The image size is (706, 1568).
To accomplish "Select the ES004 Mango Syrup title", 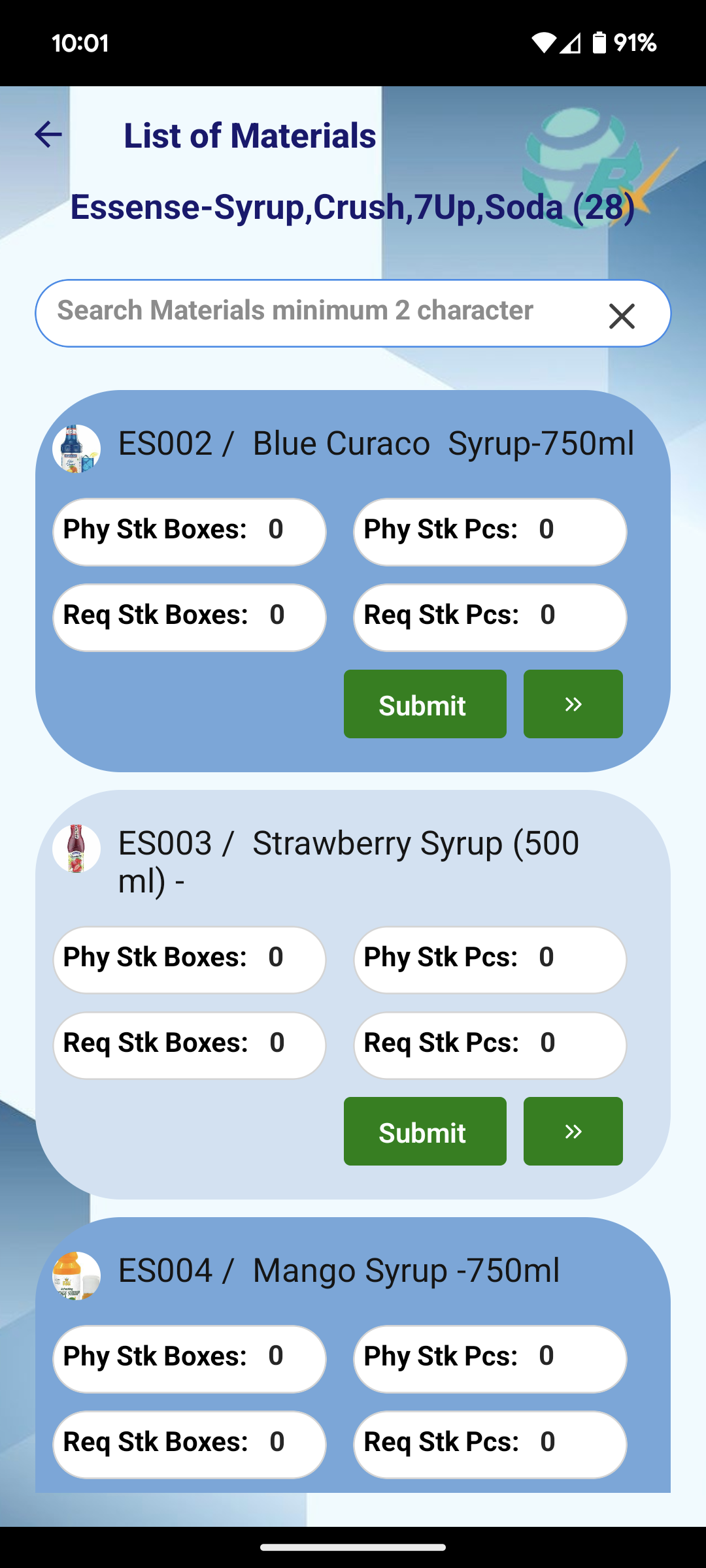I will tap(339, 1271).
